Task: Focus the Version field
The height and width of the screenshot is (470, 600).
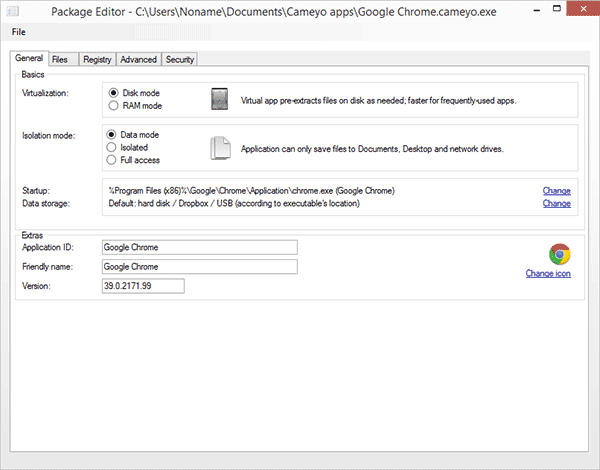Action: 143,286
